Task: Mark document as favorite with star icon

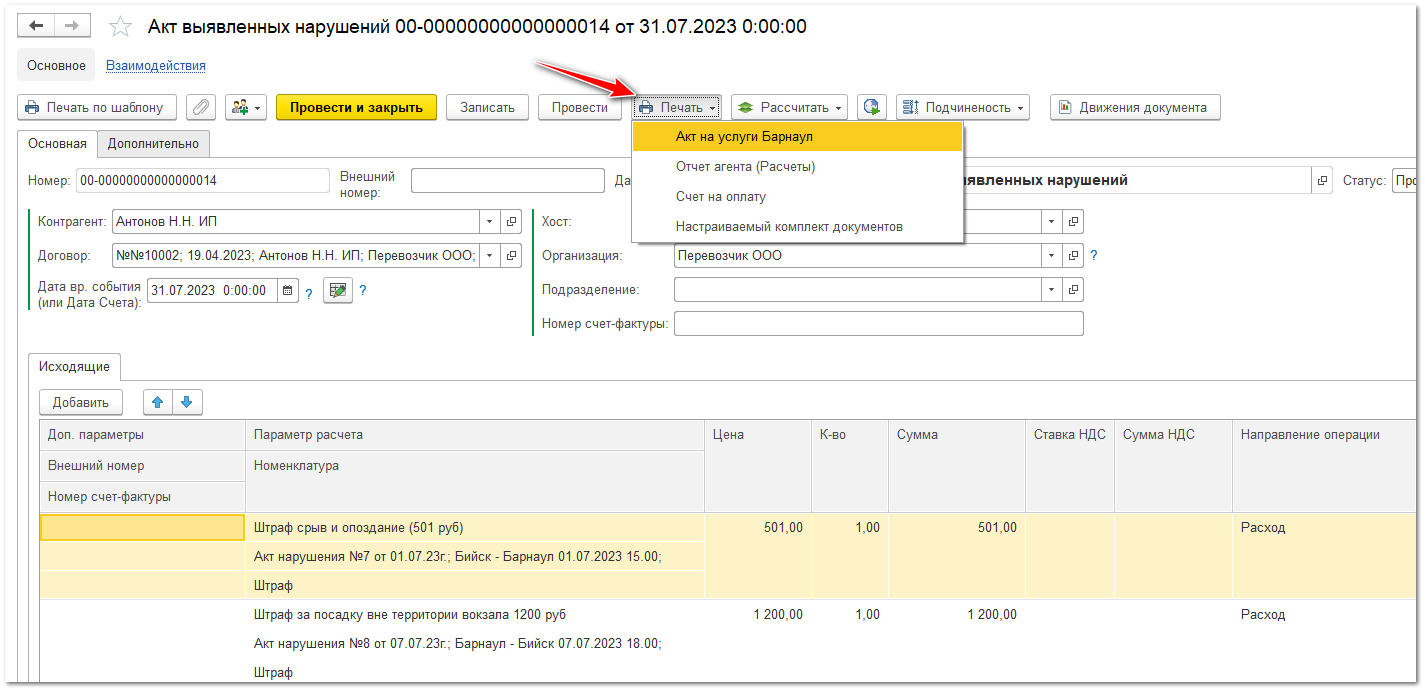Action: click(x=120, y=27)
